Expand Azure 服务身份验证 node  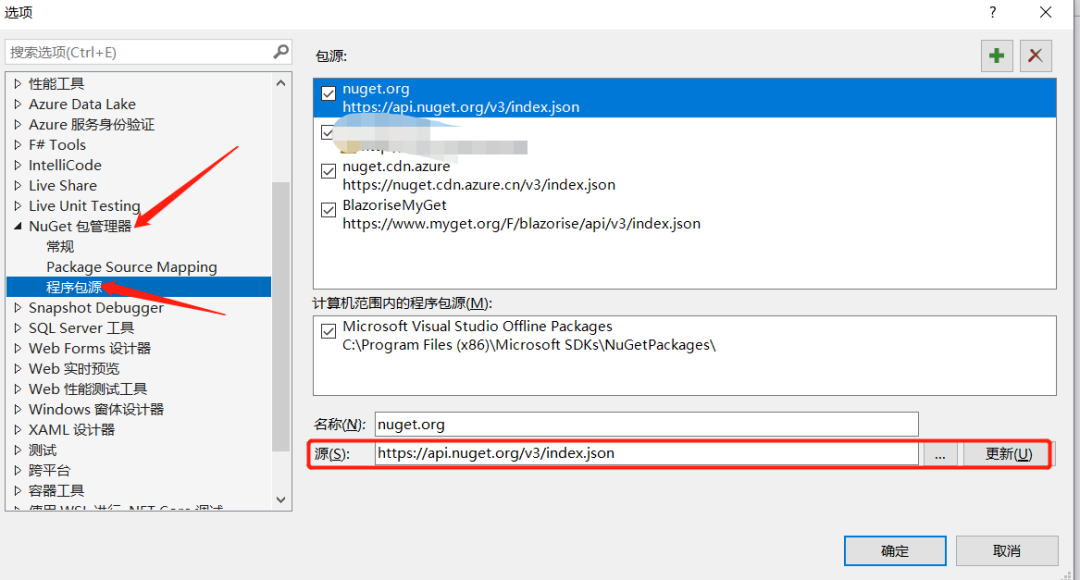18,125
